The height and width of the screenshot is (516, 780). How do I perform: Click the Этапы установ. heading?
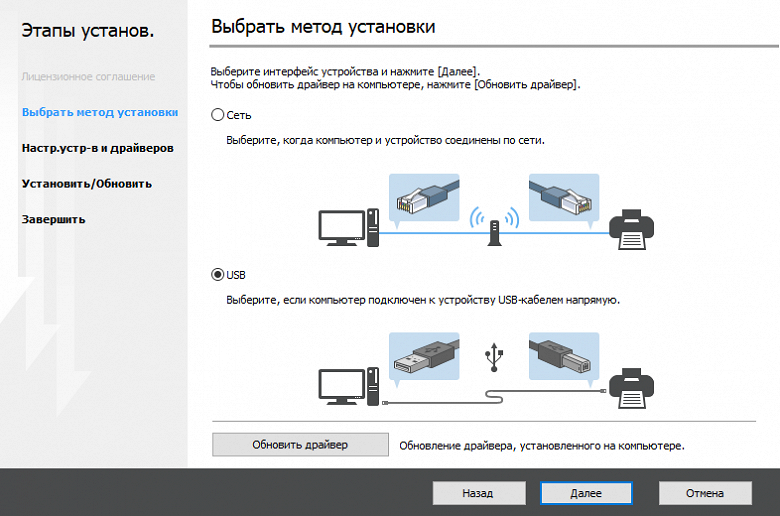coord(88,31)
